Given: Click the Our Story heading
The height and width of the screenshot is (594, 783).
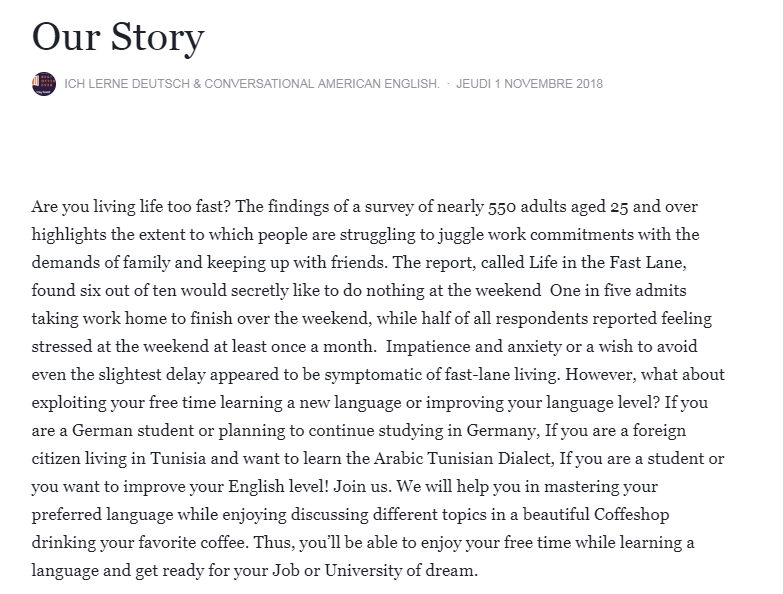Looking at the screenshot, I should click(118, 37).
